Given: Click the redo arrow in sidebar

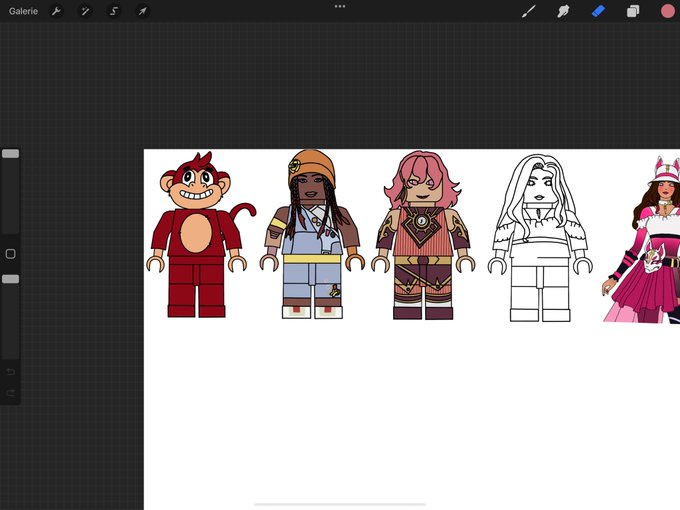Looking at the screenshot, I should [10, 393].
